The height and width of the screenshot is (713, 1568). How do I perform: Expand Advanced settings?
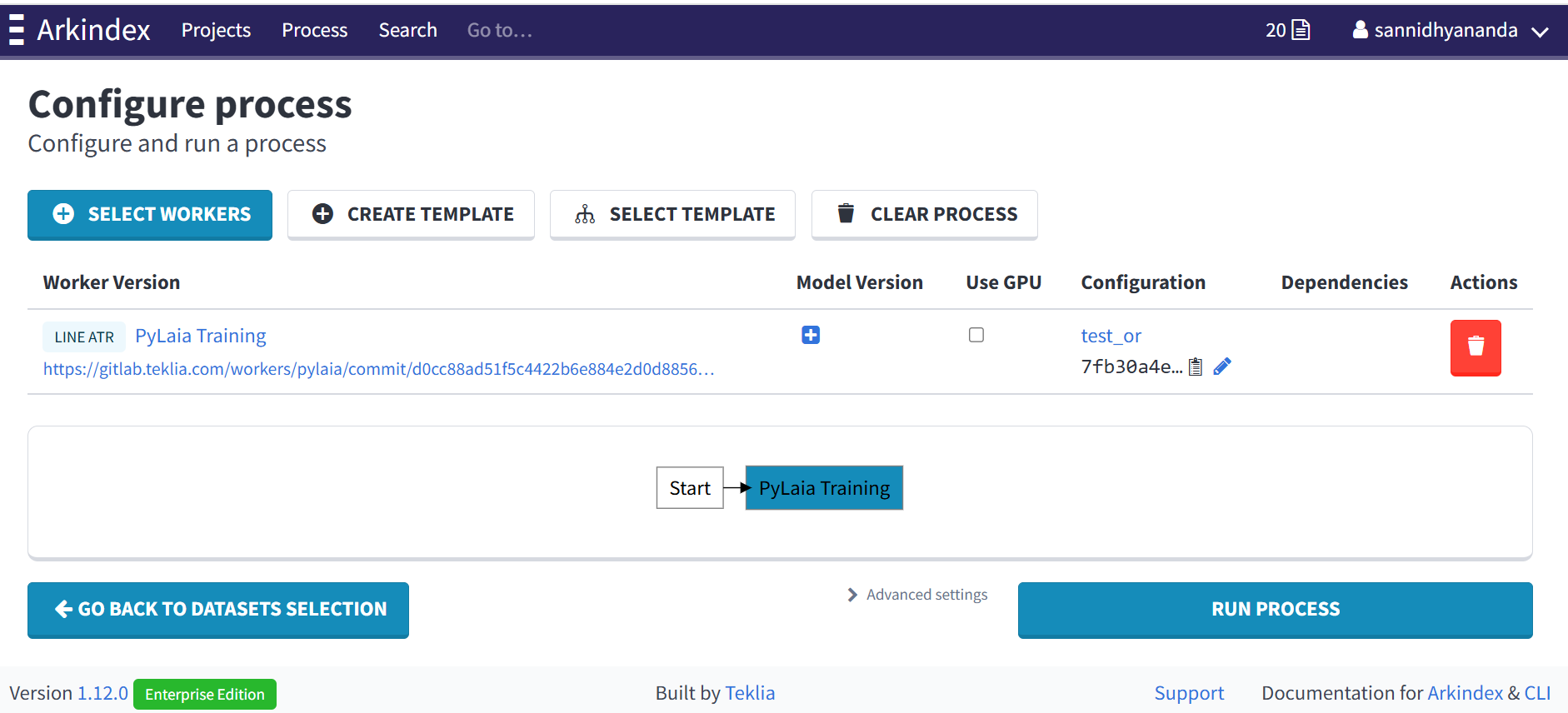click(917, 595)
